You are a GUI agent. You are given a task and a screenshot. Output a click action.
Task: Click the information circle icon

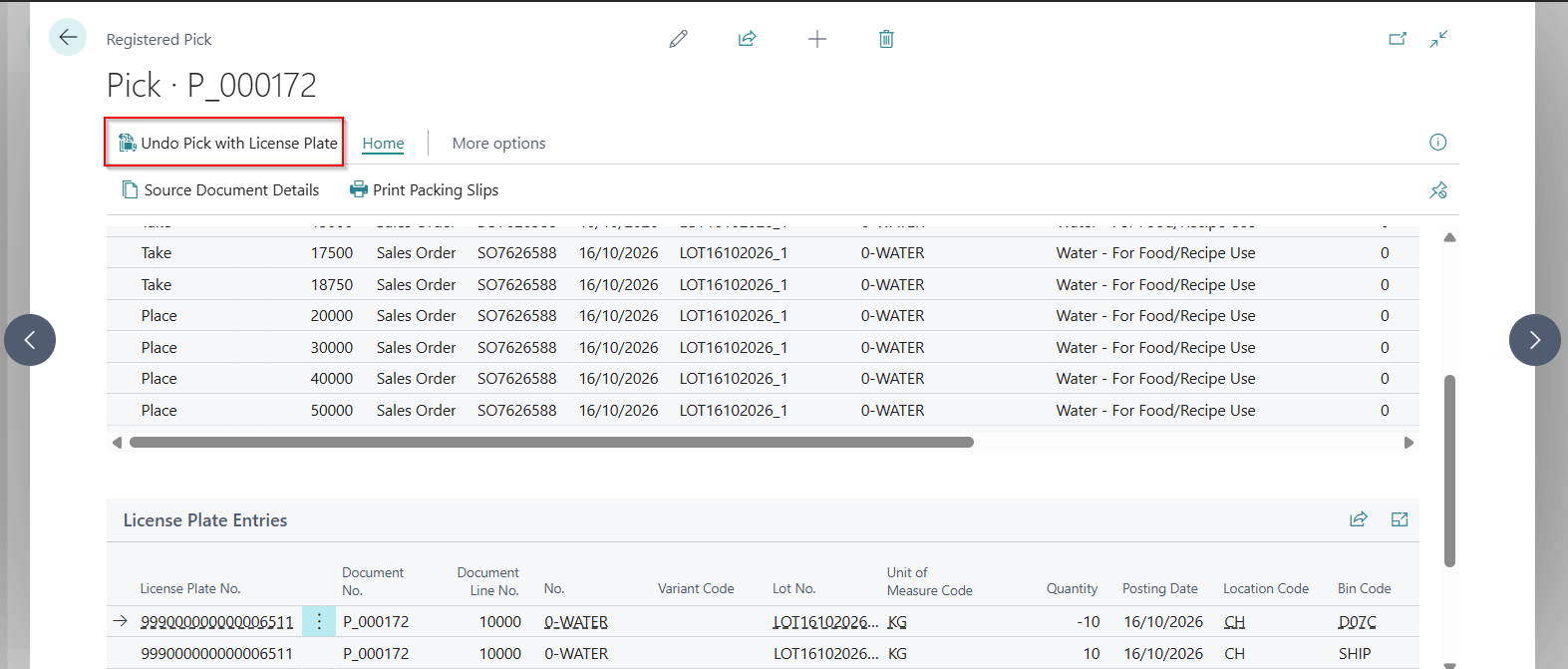click(1437, 143)
